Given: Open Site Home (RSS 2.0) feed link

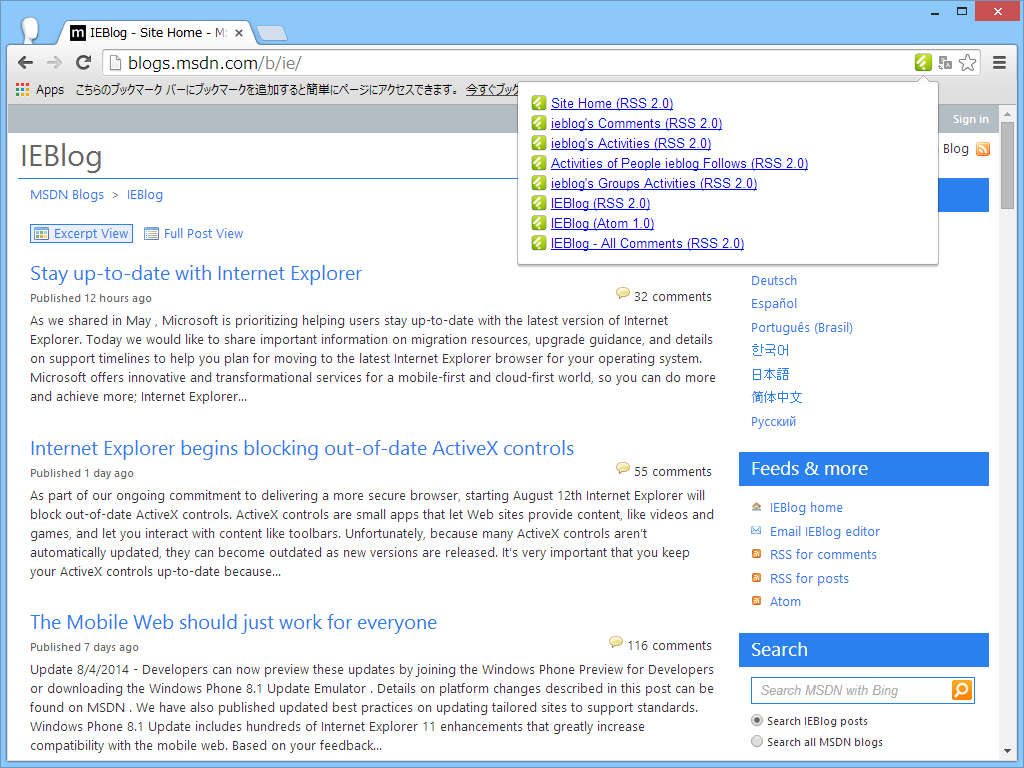Looking at the screenshot, I should [x=612, y=103].
